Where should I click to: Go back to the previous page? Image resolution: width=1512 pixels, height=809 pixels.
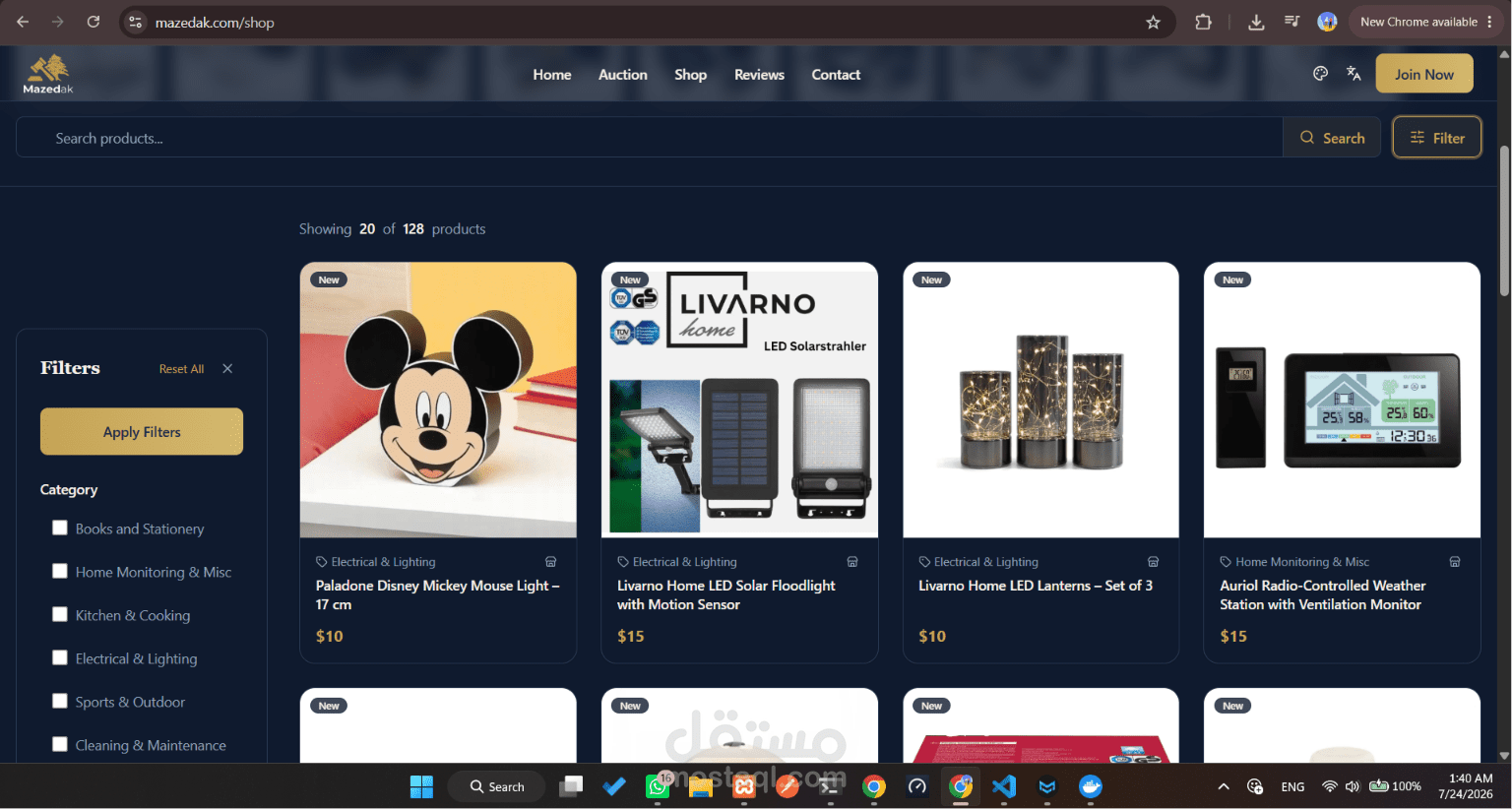(x=23, y=22)
